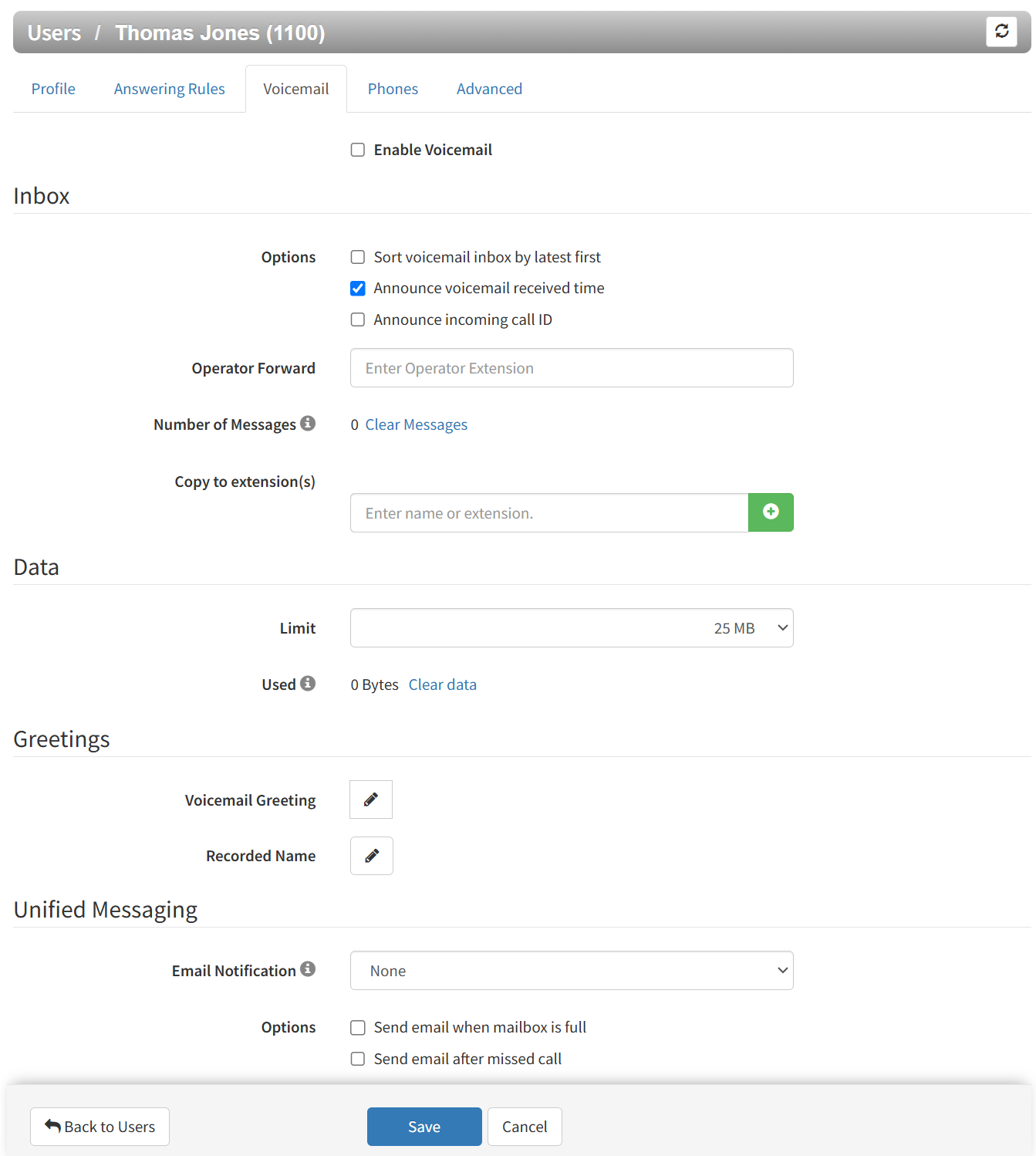Image resolution: width=1036 pixels, height=1156 pixels.
Task: Click the green plus add extension button
Action: (x=771, y=512)
